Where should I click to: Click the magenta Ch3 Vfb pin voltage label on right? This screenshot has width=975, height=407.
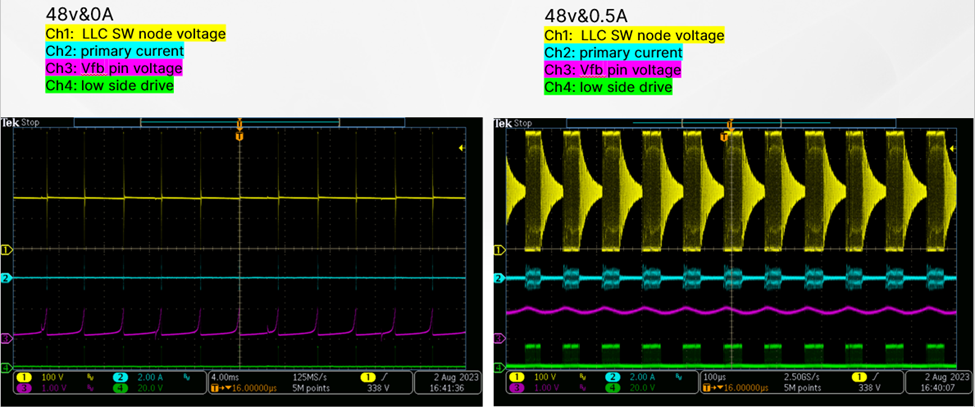pyautogui.click(x=612, y=70)
